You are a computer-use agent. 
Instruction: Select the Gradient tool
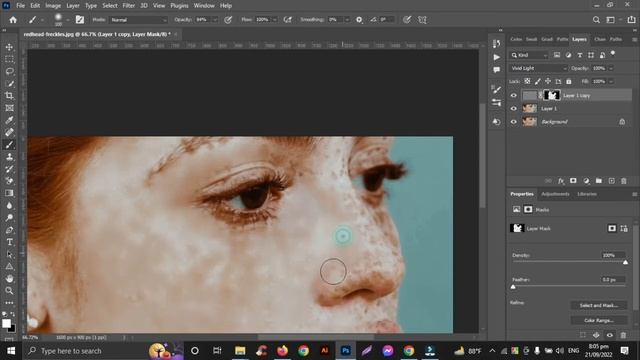pyautogui.click(x=9, y=193)
